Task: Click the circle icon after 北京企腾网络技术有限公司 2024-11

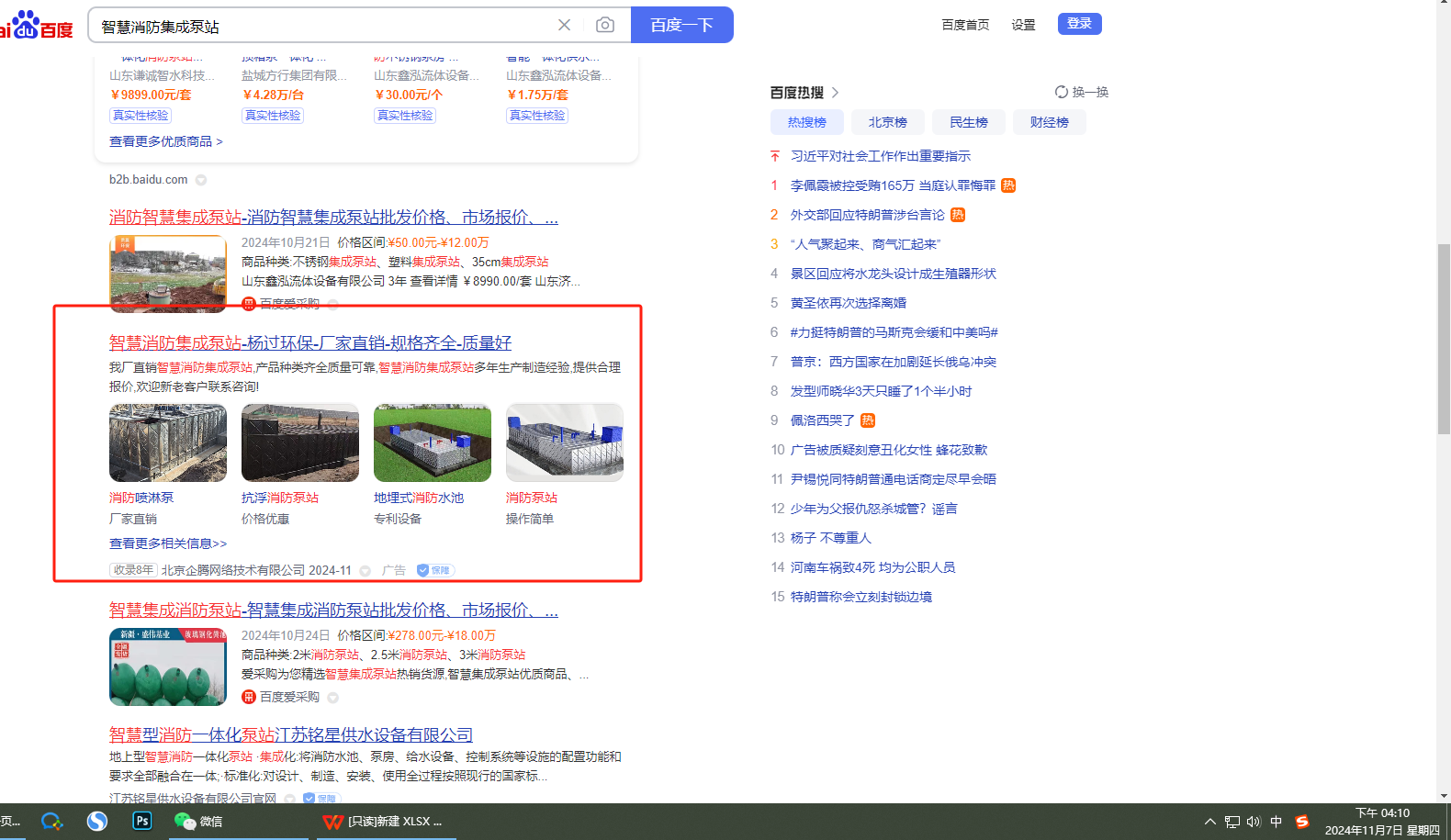Action: pyautogui.click(x=365, y=571)
